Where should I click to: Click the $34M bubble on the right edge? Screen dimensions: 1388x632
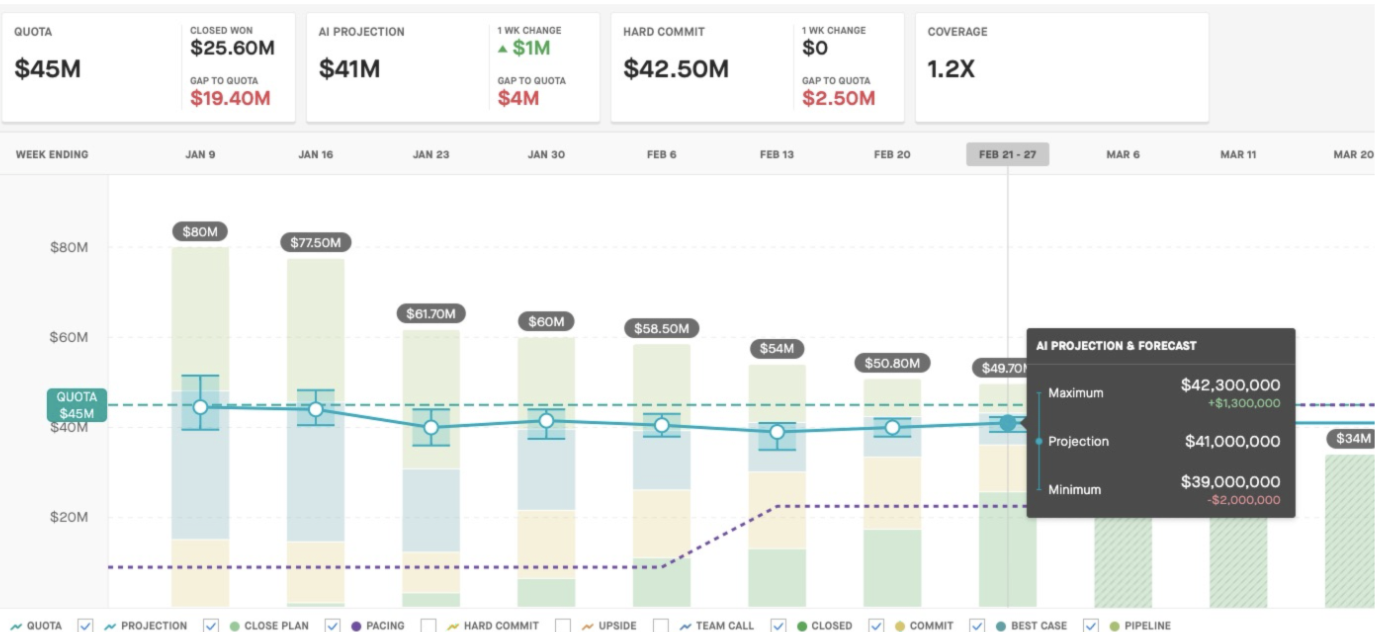(1352, 439)
